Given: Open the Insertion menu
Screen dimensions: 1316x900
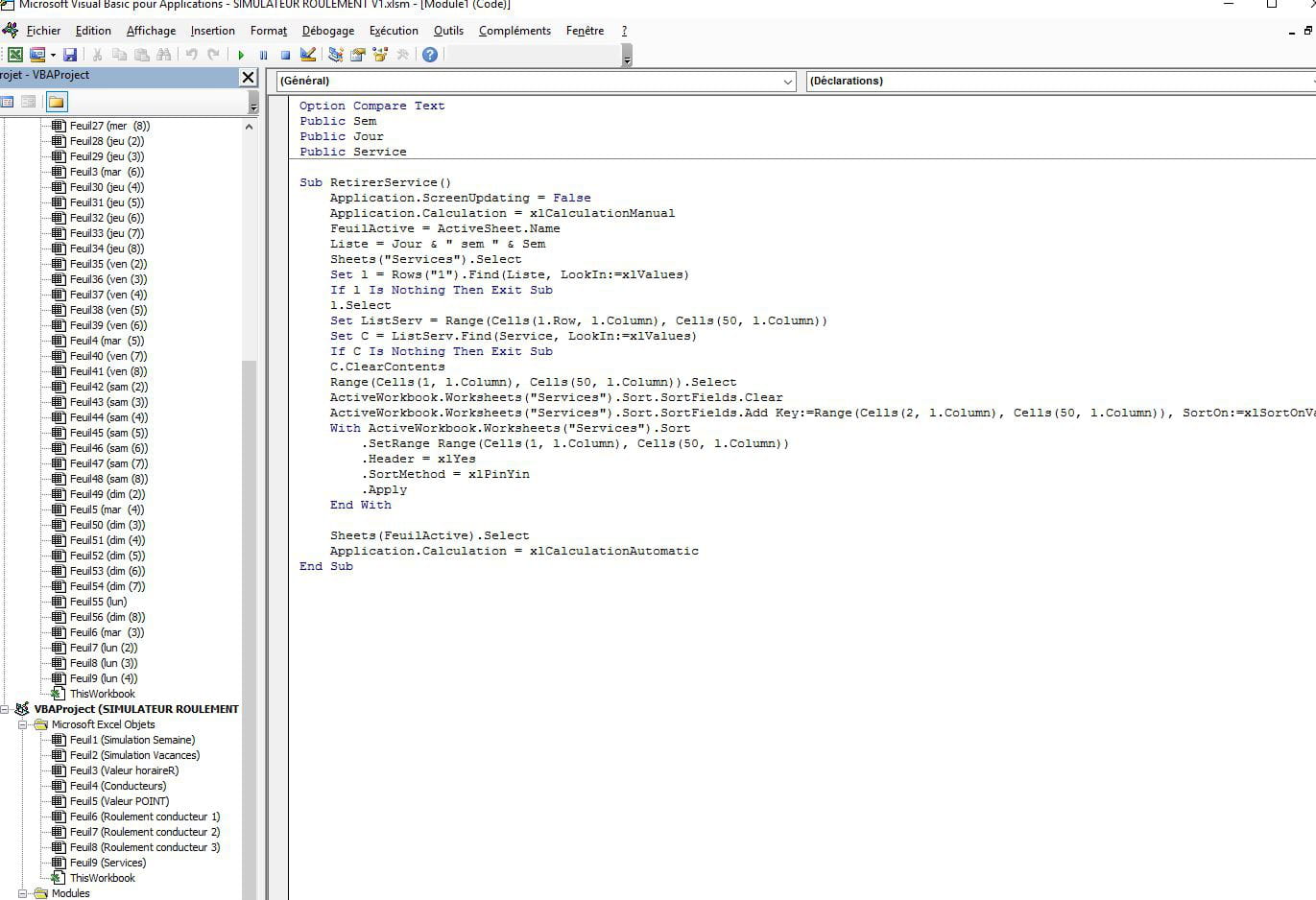Looking at the screenshot, I should pyautogui.click(x=212, y=31).
